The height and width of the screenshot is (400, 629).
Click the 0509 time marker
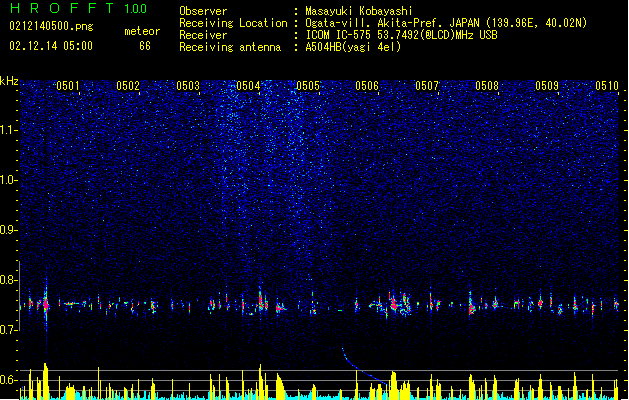click(x=547, y=86)
